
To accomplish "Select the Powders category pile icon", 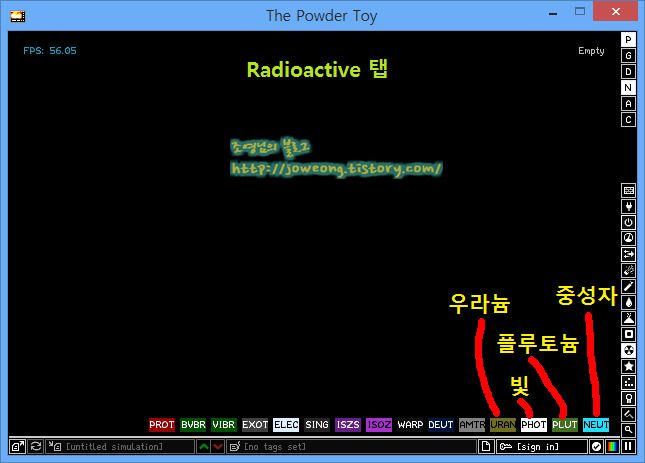I will tap(629, 318).
